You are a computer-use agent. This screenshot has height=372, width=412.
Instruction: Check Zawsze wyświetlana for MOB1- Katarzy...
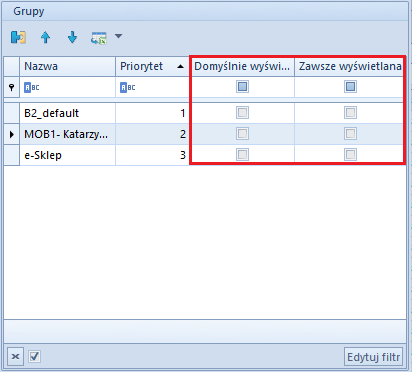[350, 134]
